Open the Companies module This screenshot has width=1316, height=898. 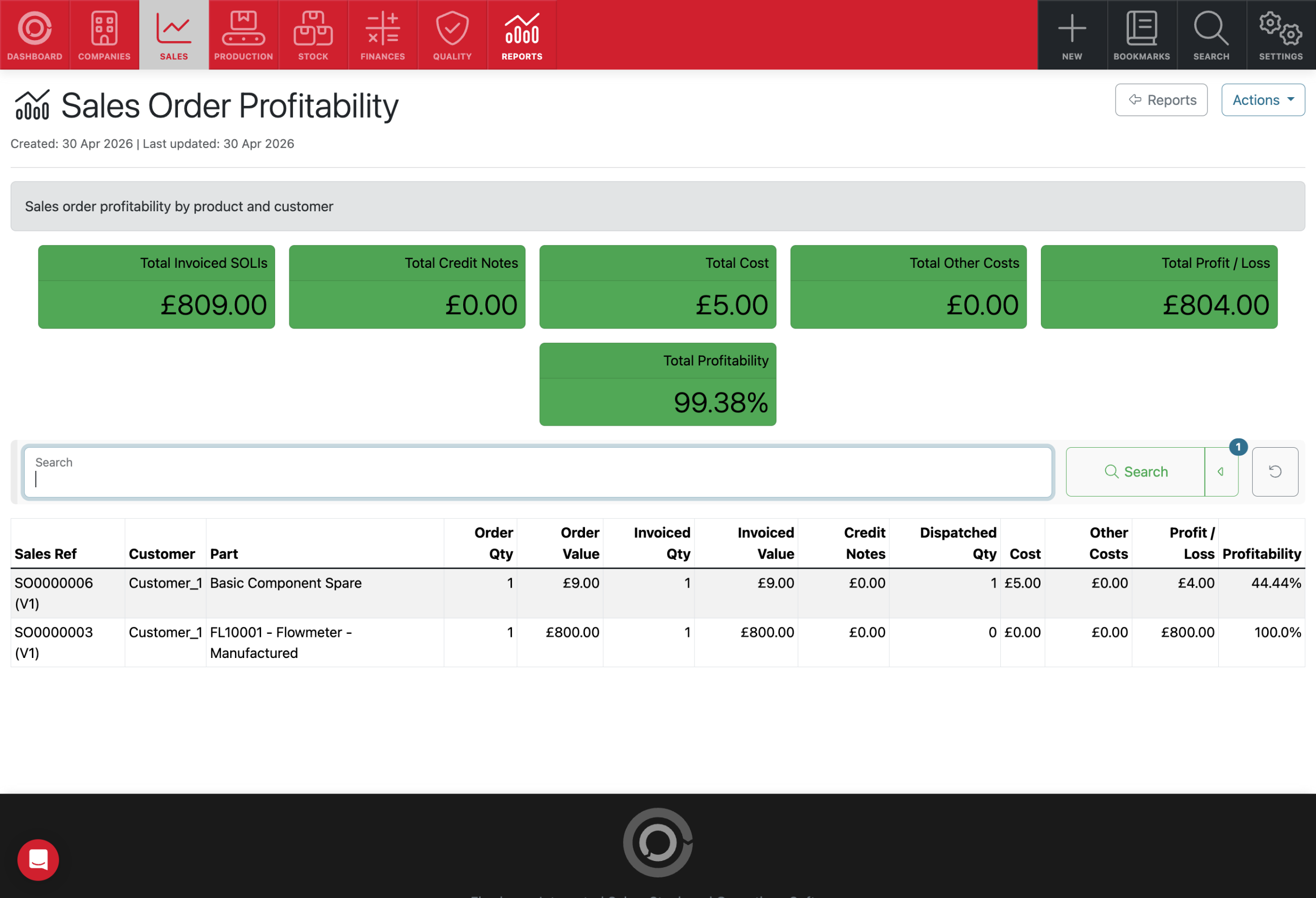(104, 35)
